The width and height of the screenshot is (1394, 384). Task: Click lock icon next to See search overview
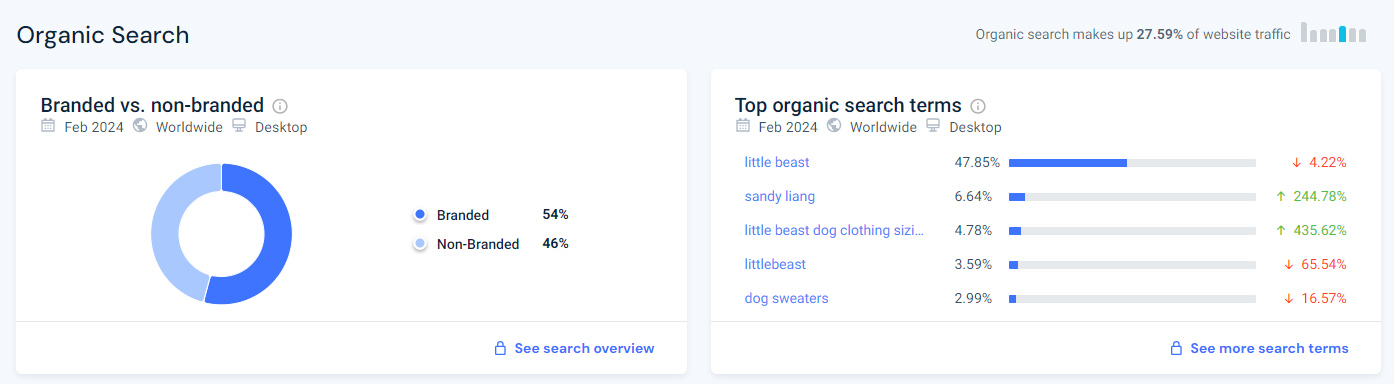pyautogui.click(x=501, y=348)
